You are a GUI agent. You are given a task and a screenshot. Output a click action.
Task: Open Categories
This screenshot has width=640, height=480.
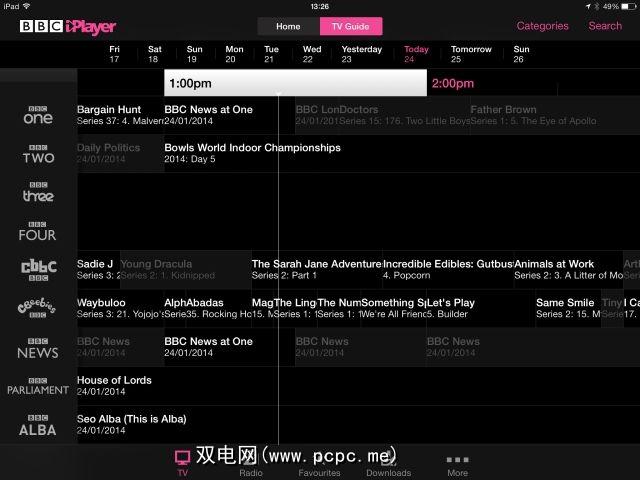(542, 26)
